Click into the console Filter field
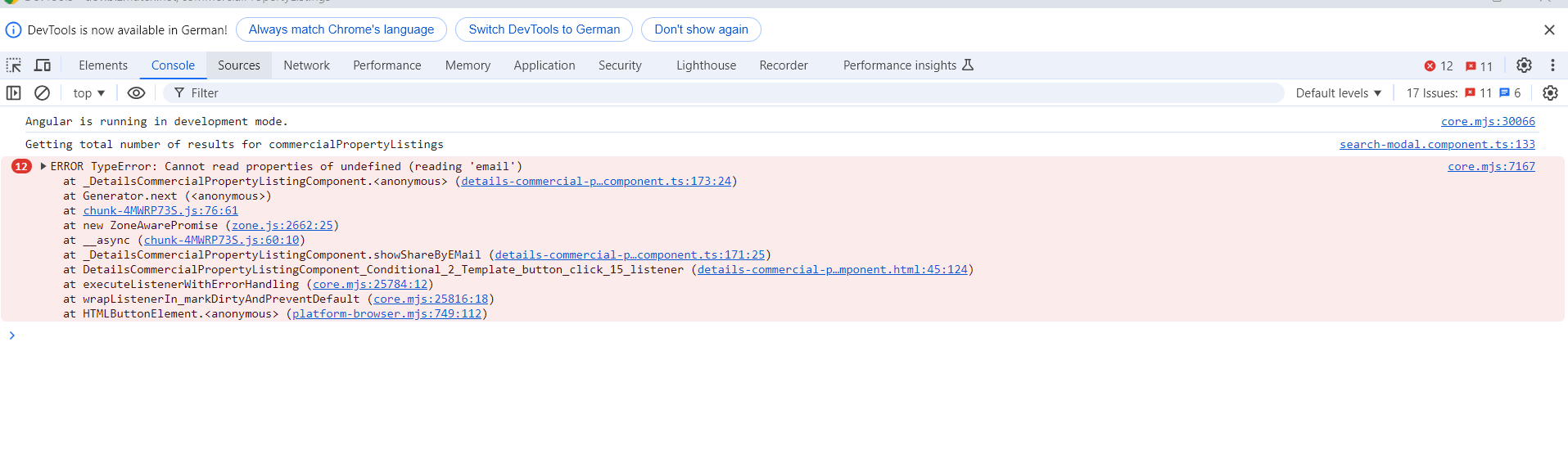 point(721,93)
